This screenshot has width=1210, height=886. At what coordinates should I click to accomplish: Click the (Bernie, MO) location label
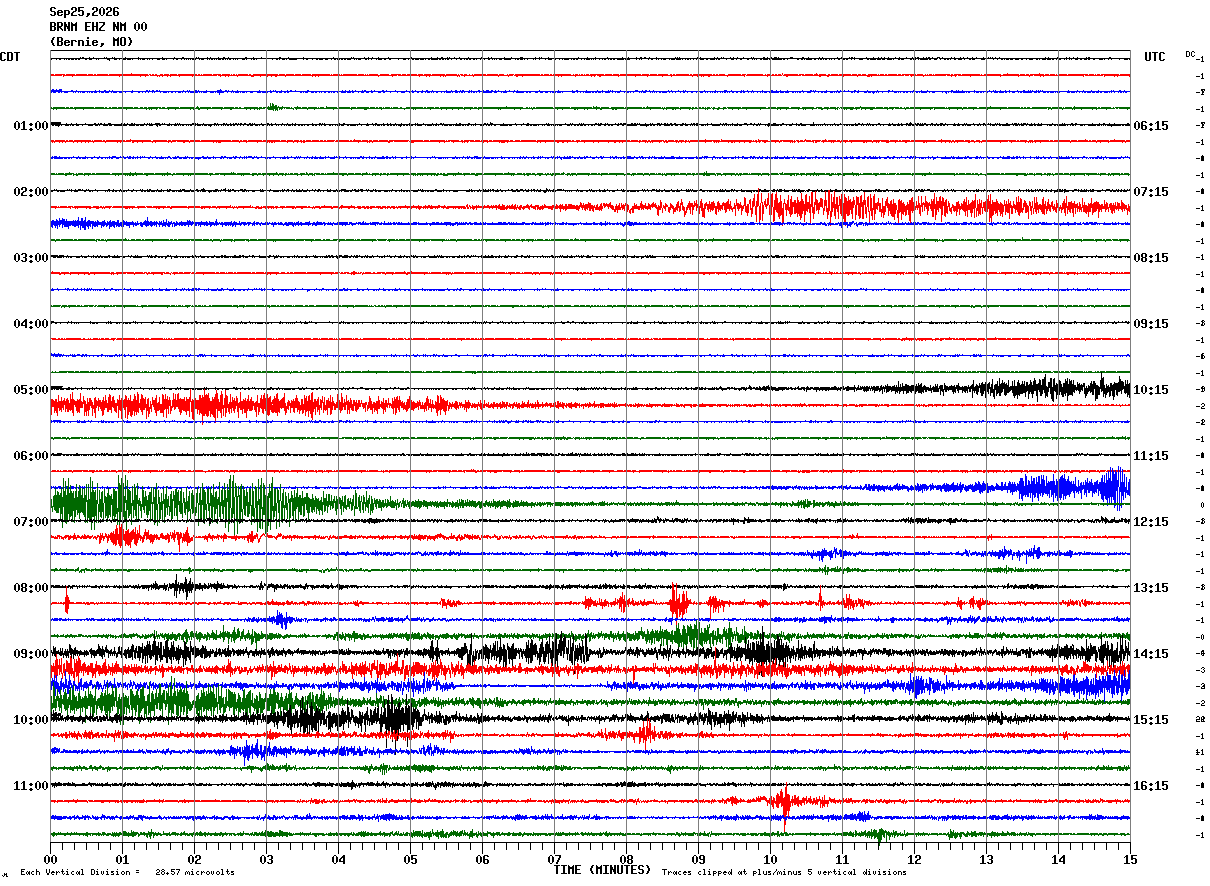pyautogui.click(x=91, y=42)
